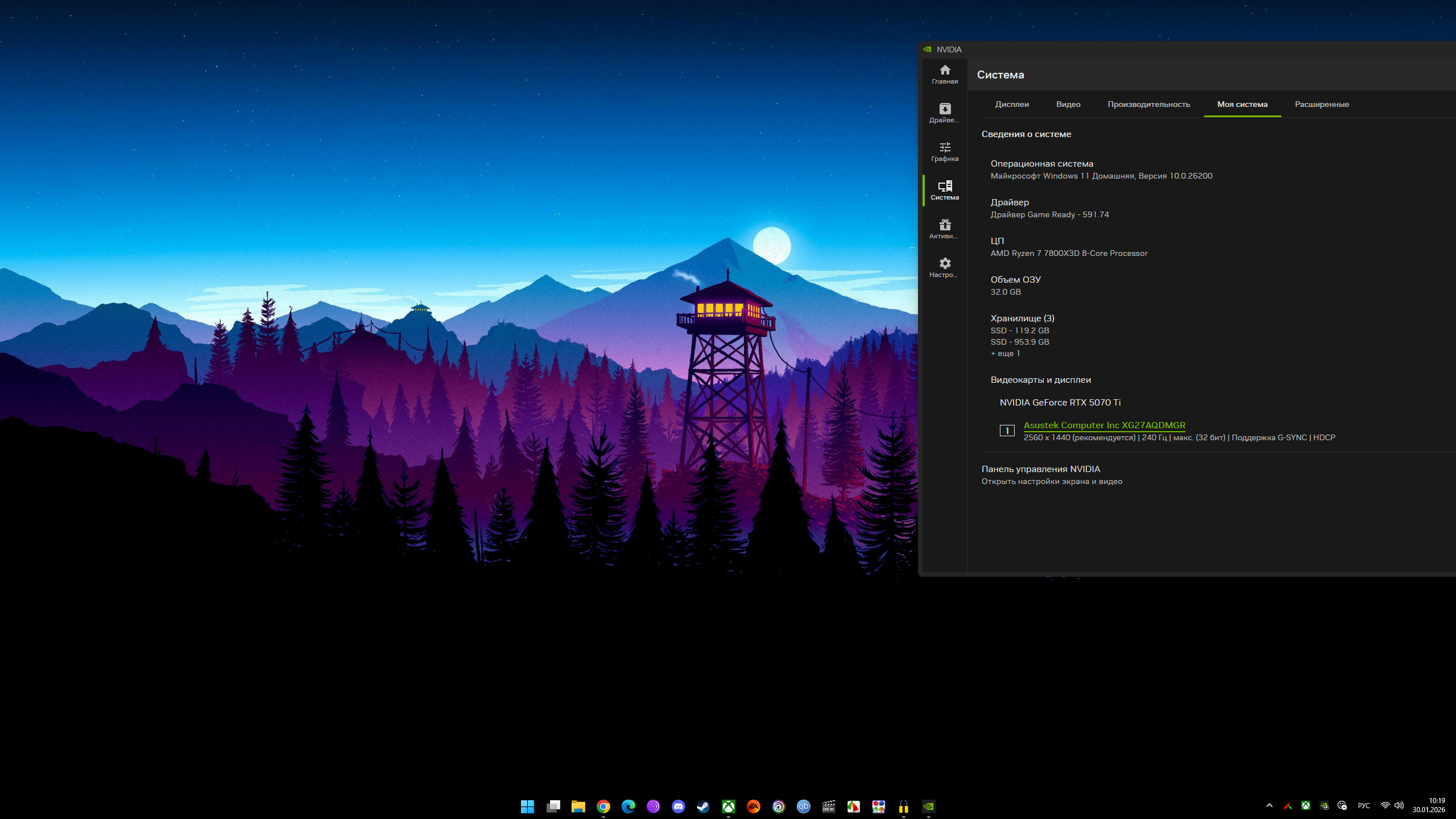Show hidden tray icons chevron
The height and width of the screenshot is (819, 1456).
[x=1269, y=805]
